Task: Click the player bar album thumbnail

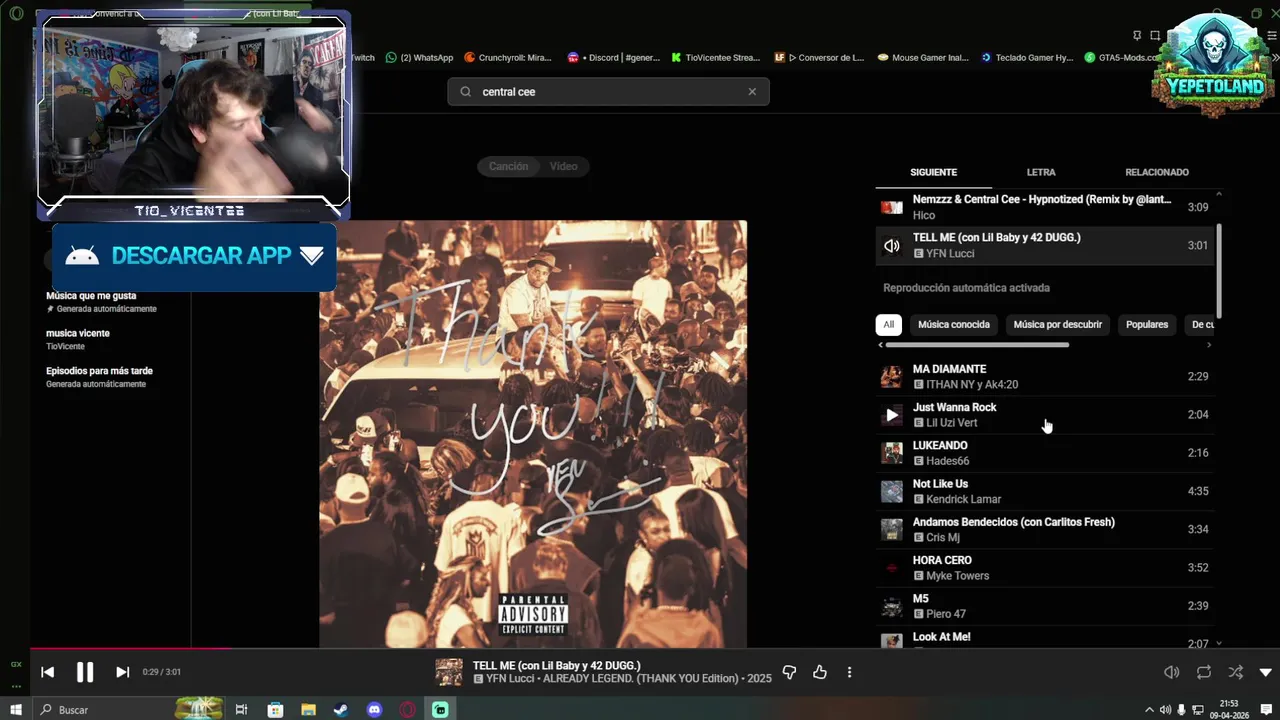Action: pyautogui.click(x=449, y=672)
